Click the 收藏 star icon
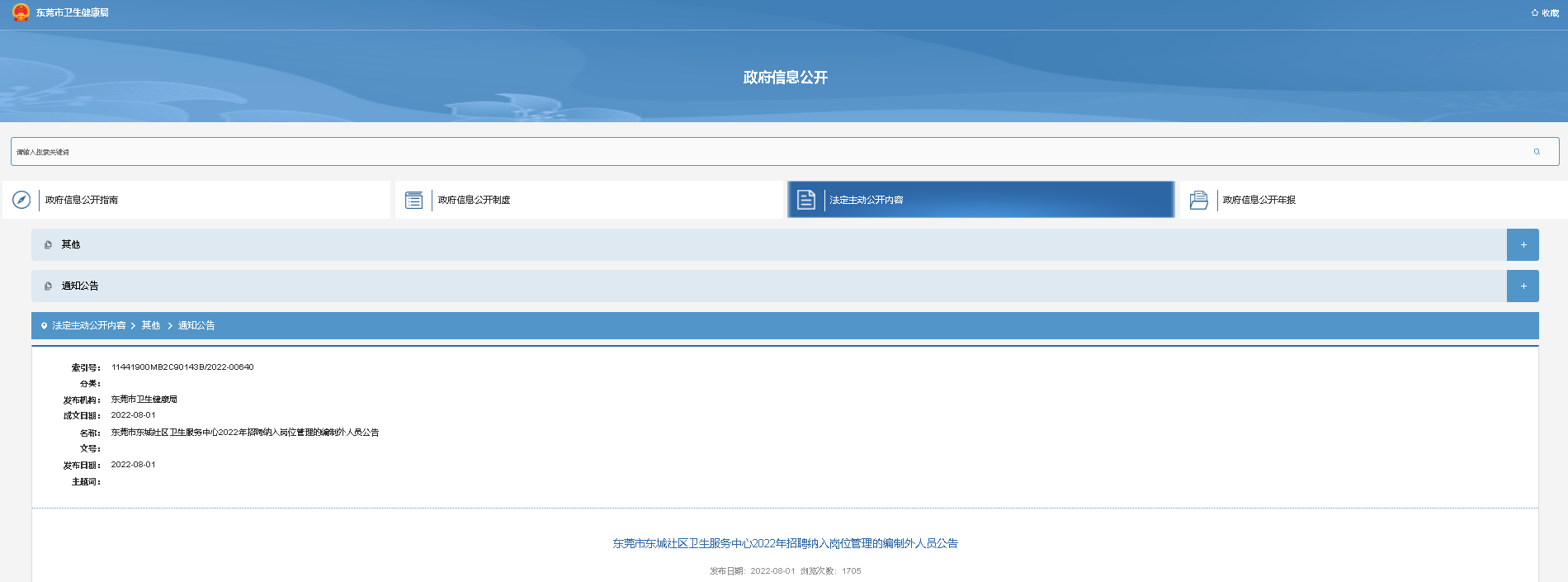The width and height of the screenshot is (1568, 582). coord(1535,12)
